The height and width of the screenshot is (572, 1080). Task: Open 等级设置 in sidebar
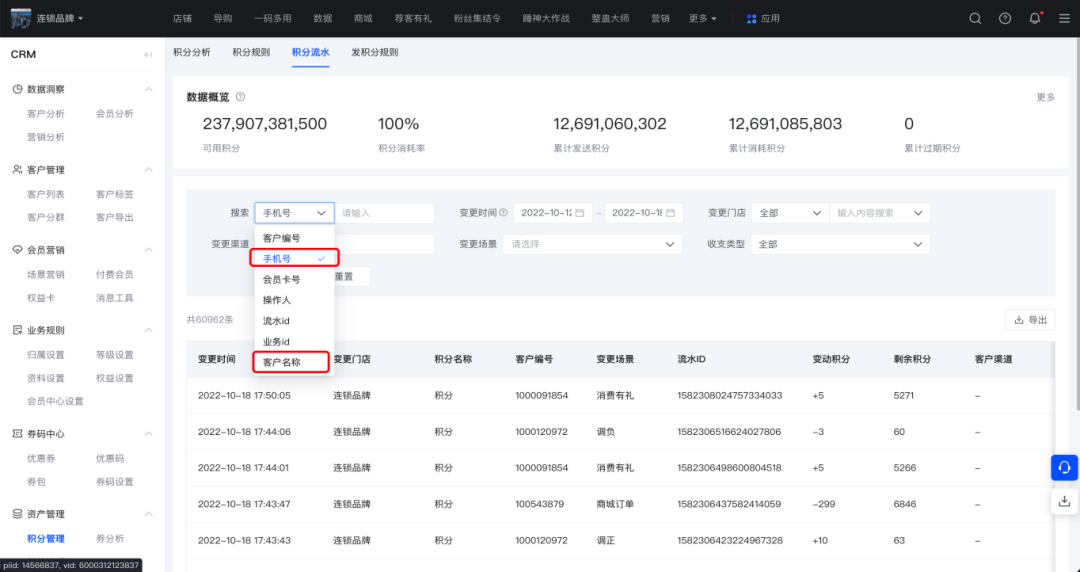tap(114, 355)
